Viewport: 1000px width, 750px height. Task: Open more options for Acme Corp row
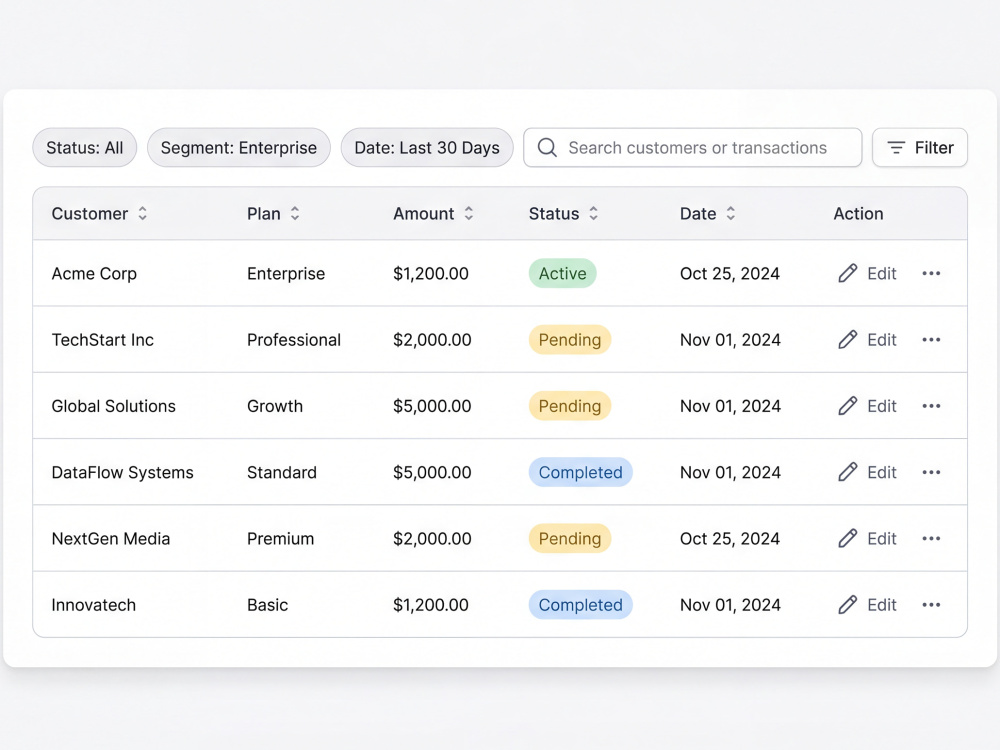point(931,273)
